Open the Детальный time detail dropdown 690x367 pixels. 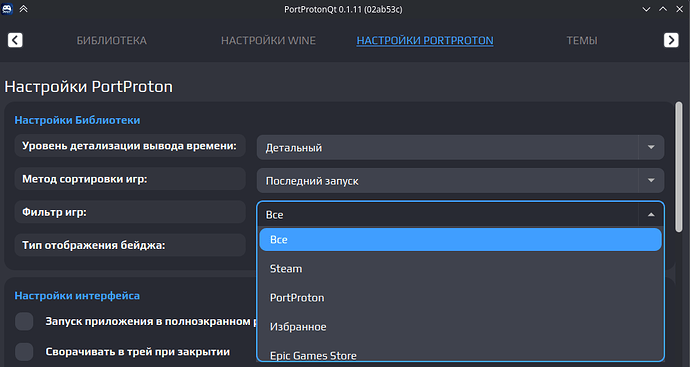tap(460, 147)
